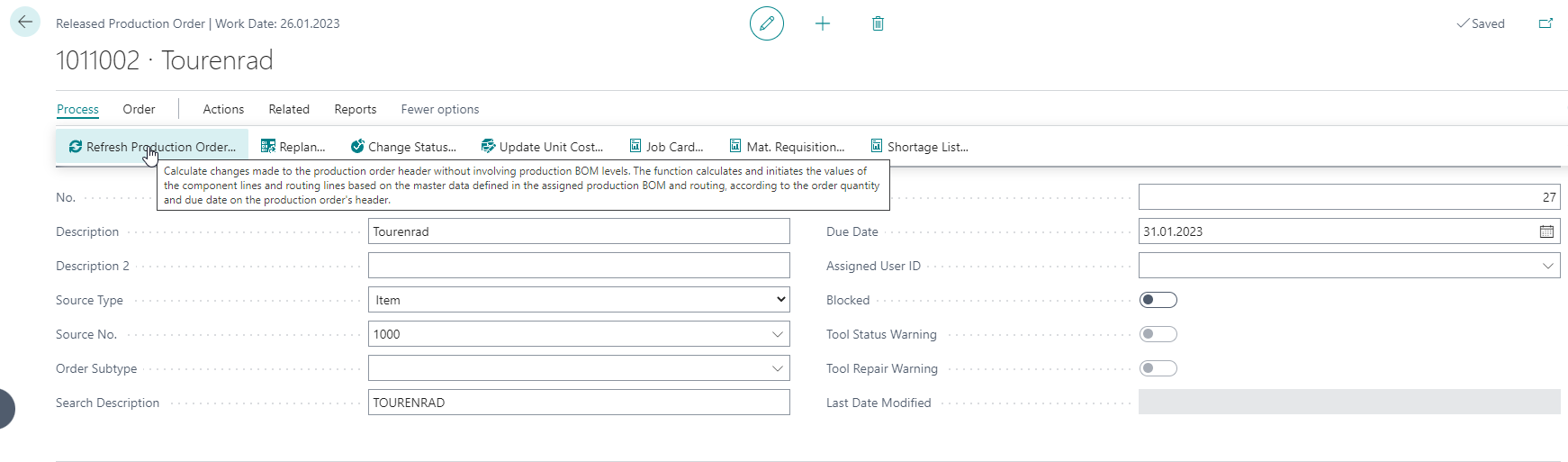
Task: Open the Shortage List report
Action: tap(920, 147)
